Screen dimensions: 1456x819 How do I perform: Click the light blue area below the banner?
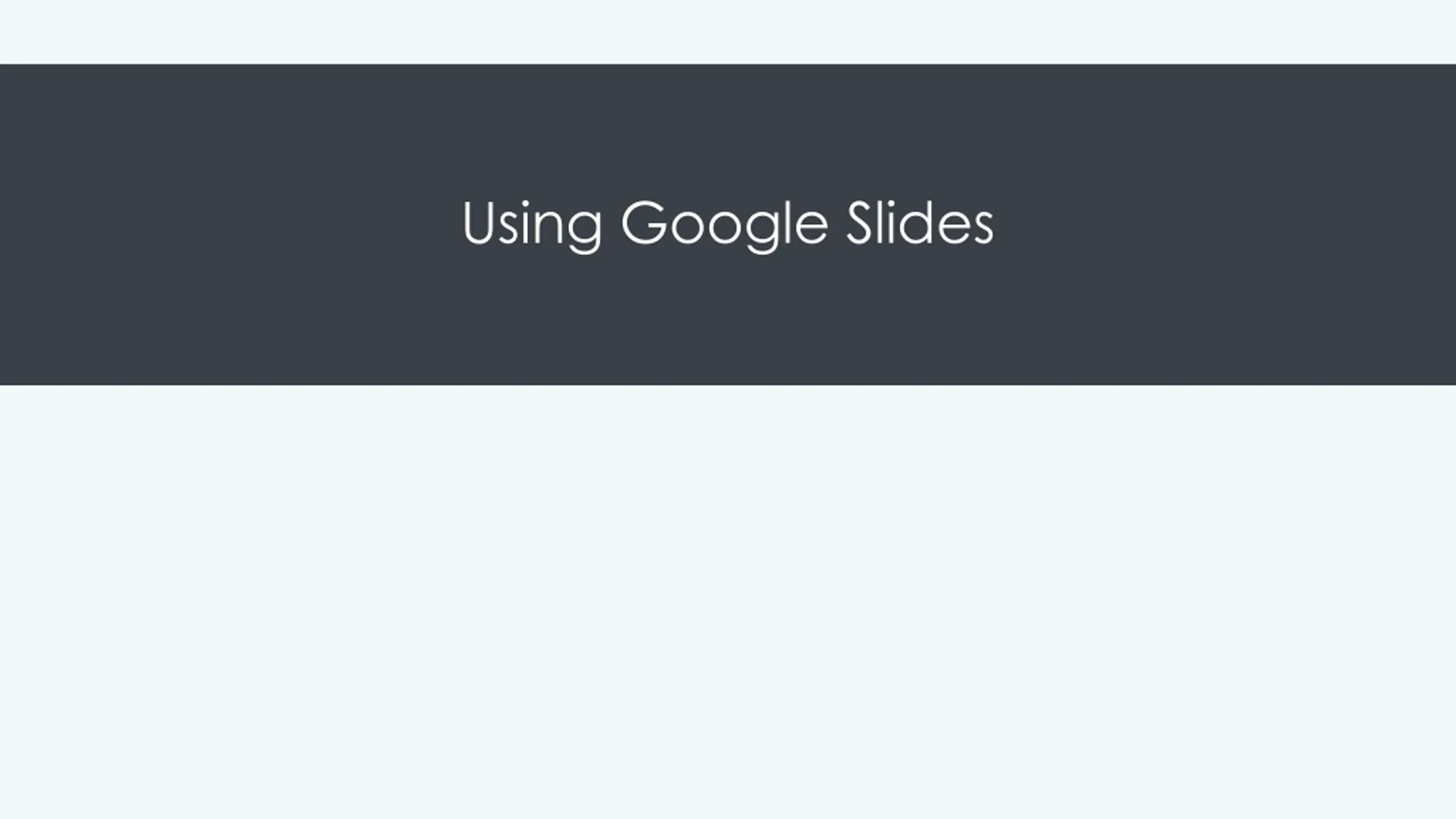tap(728, 602)
